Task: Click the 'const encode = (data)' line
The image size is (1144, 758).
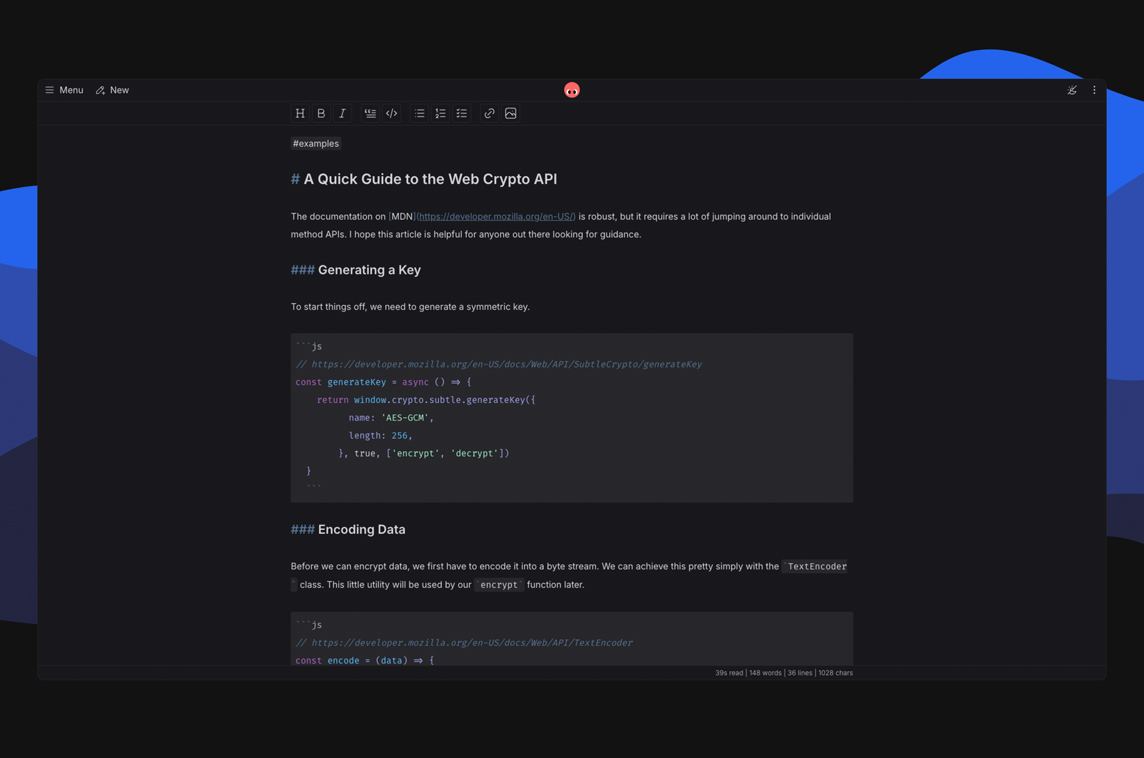Action: pyautogui.click(x=365, y=661)
